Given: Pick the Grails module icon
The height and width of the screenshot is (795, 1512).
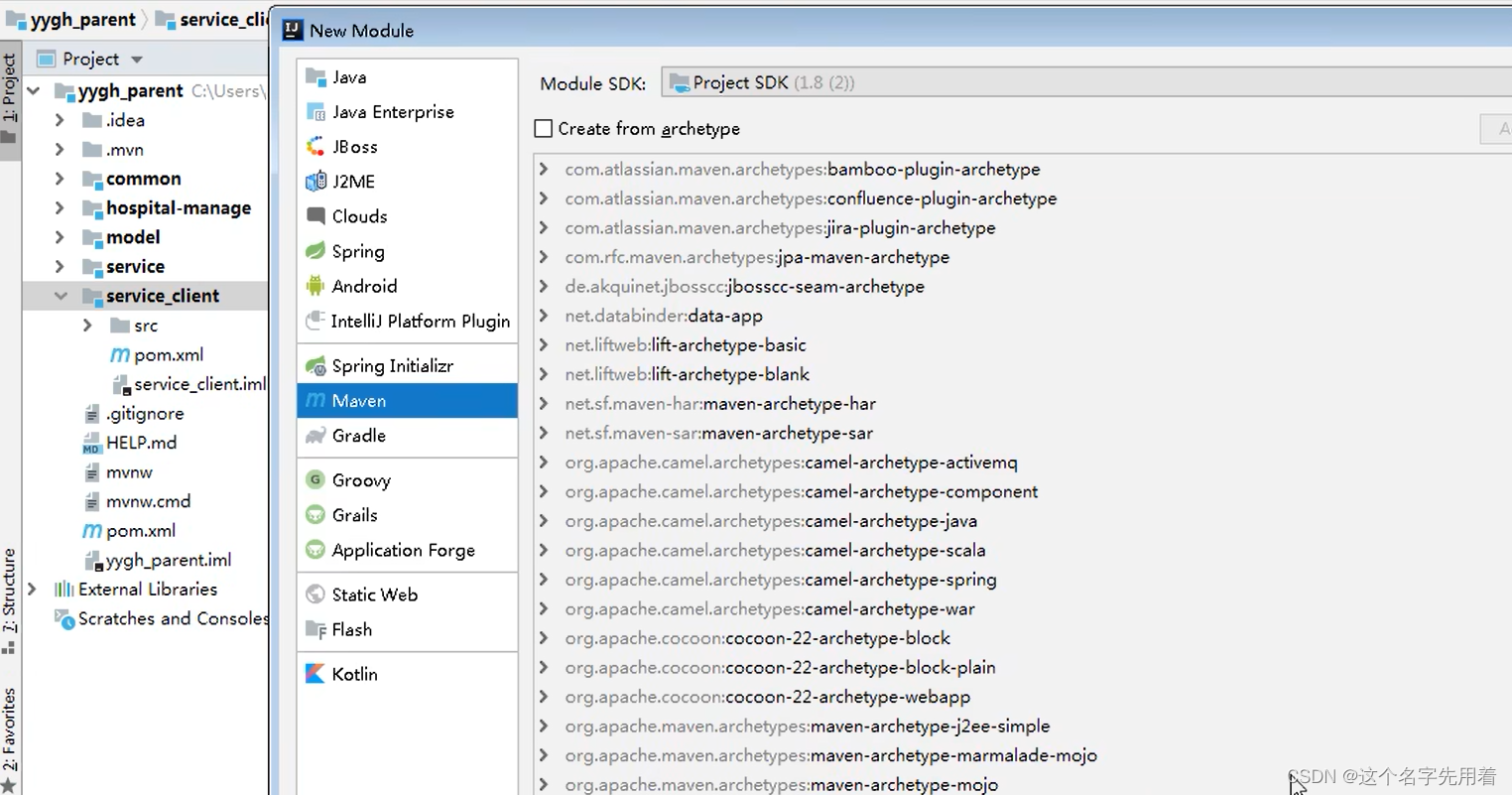Looking at the screenshot, I should click(x=315, y=515).
